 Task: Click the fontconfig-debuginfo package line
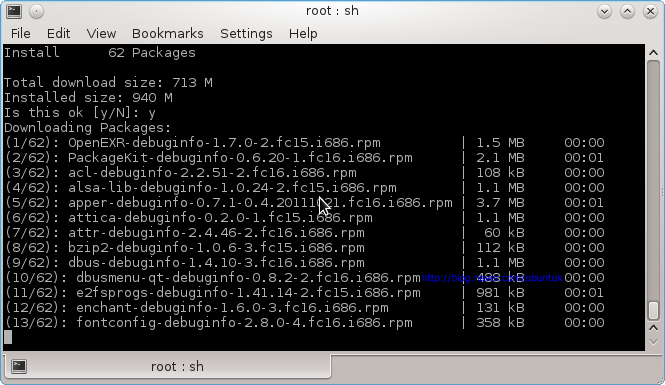[x=305, y=323]
